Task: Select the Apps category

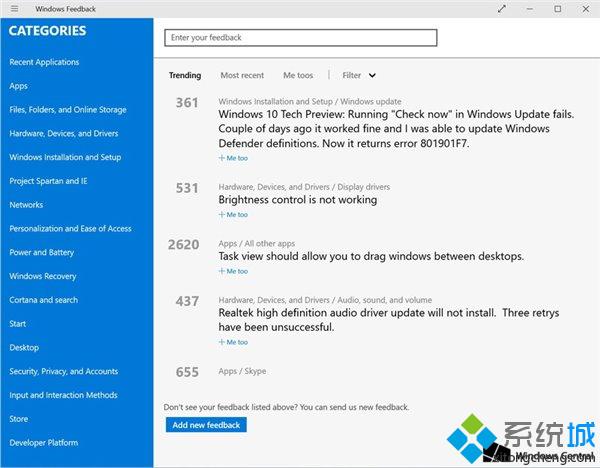Action: click(18, 86)
